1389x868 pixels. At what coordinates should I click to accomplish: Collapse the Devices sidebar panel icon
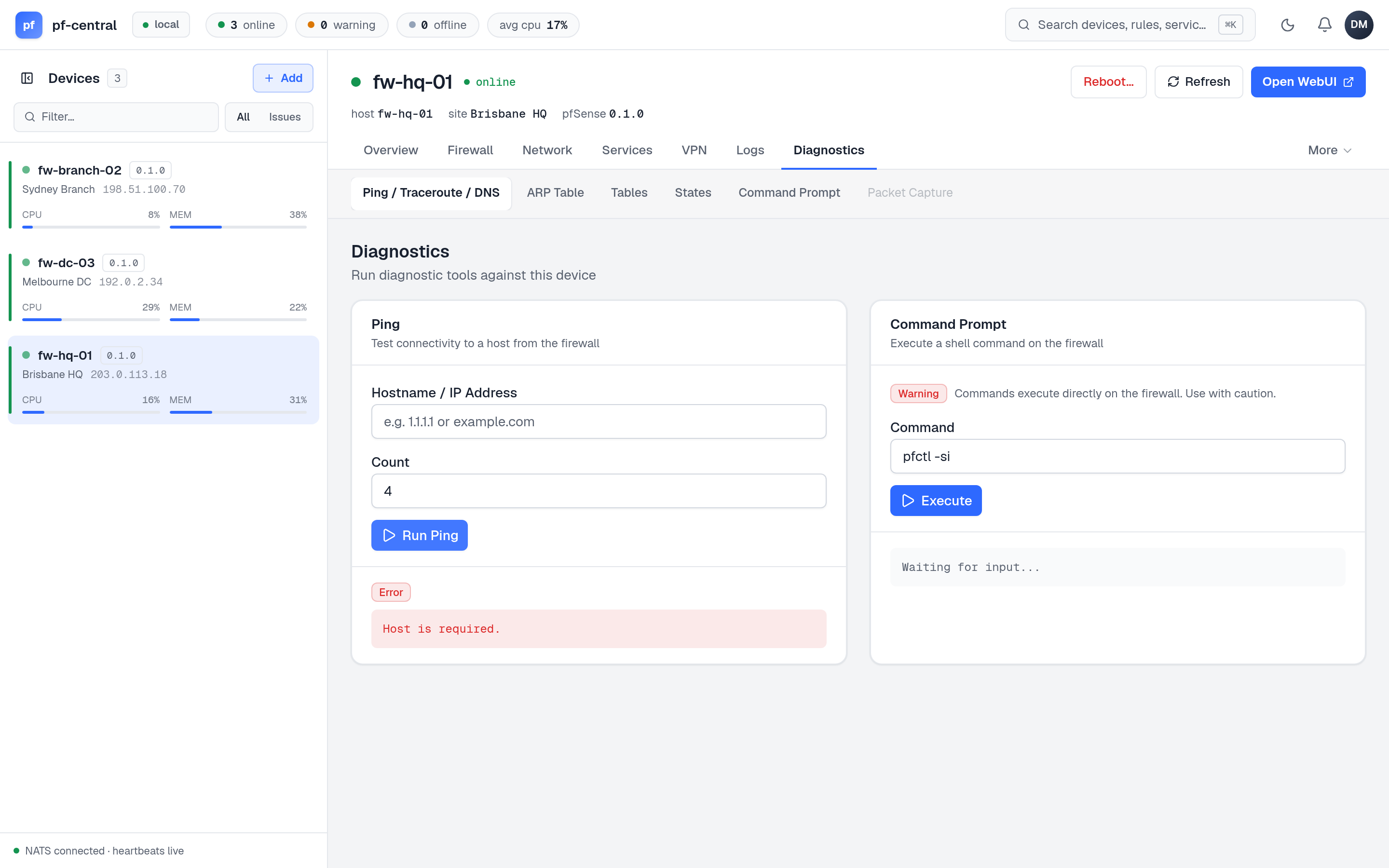pos(27,78)
